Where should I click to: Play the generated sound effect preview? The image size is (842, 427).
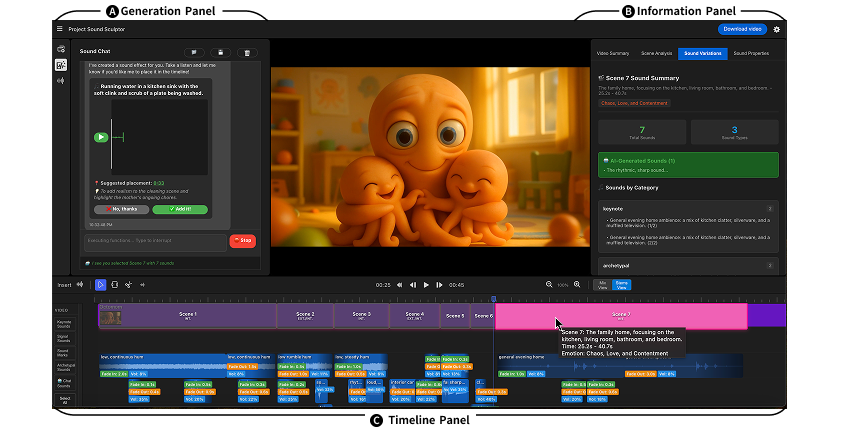coord(101,137)
